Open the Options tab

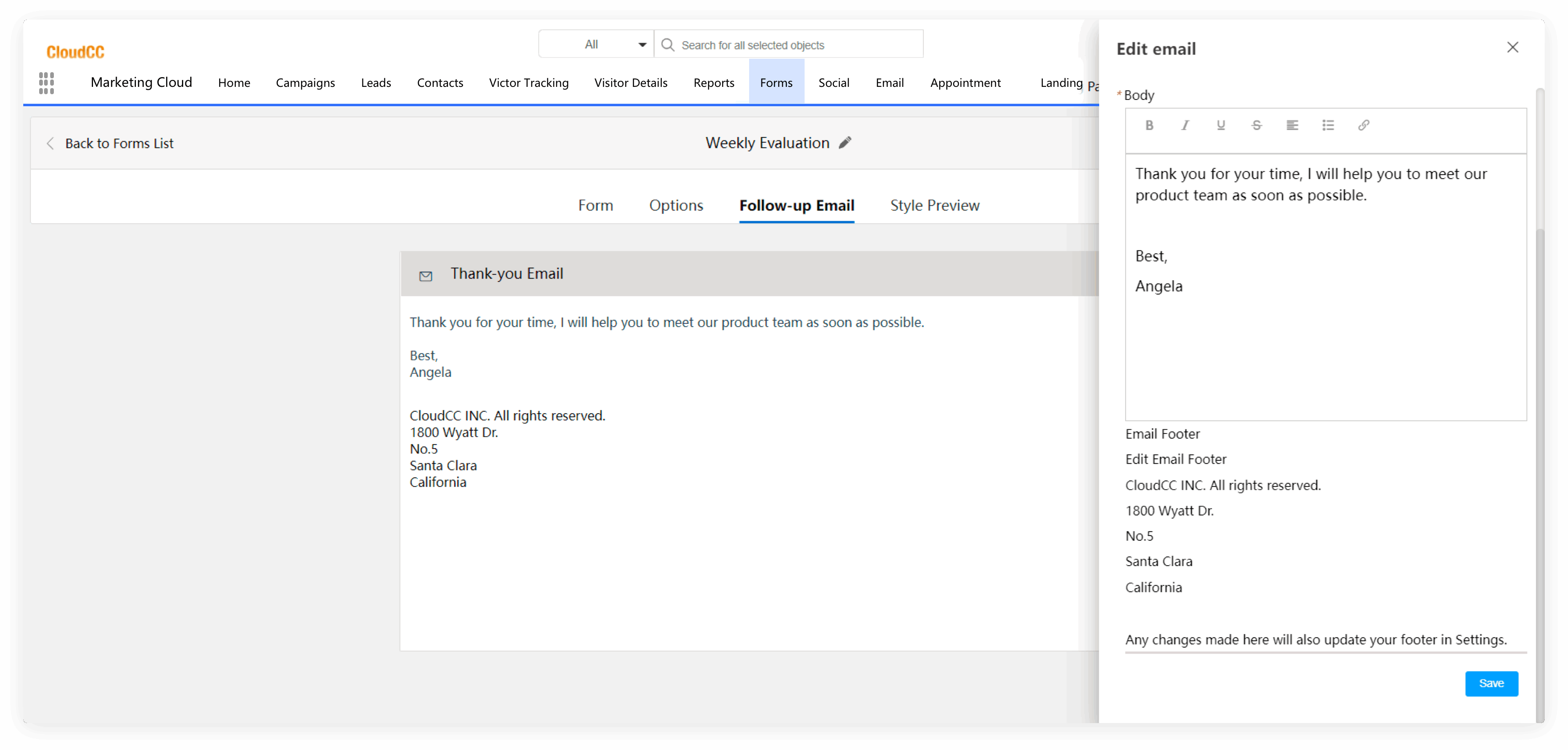click(676, 206)
